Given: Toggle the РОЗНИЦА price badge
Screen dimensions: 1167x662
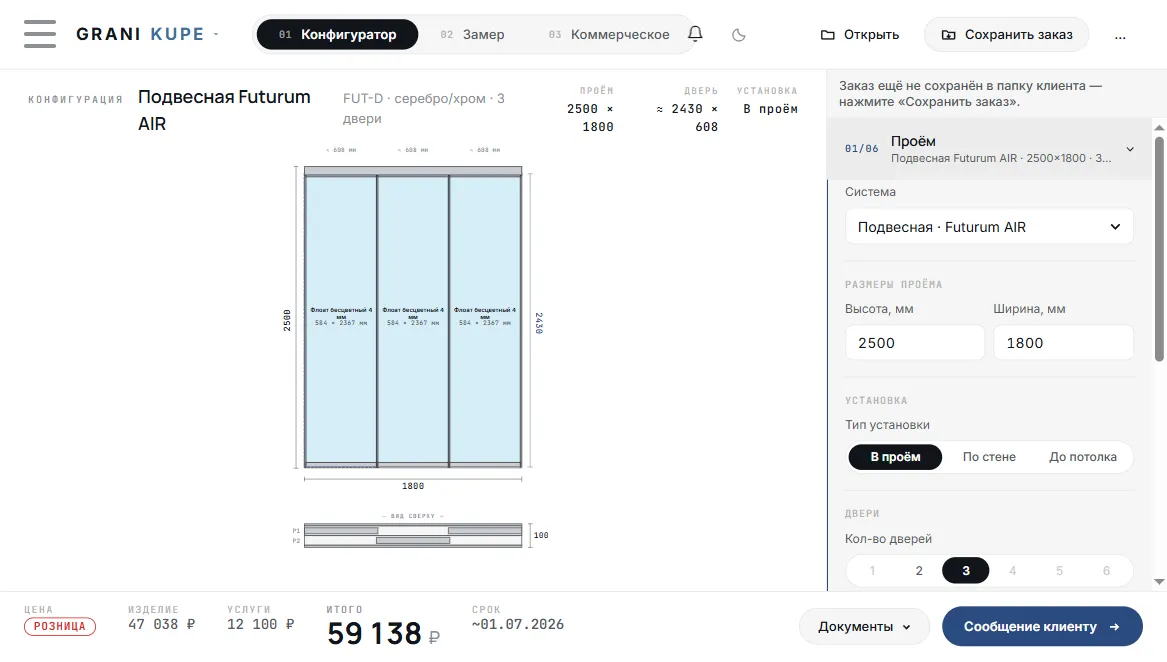Looking at the screenshot, I should click(x=60, y=626).
